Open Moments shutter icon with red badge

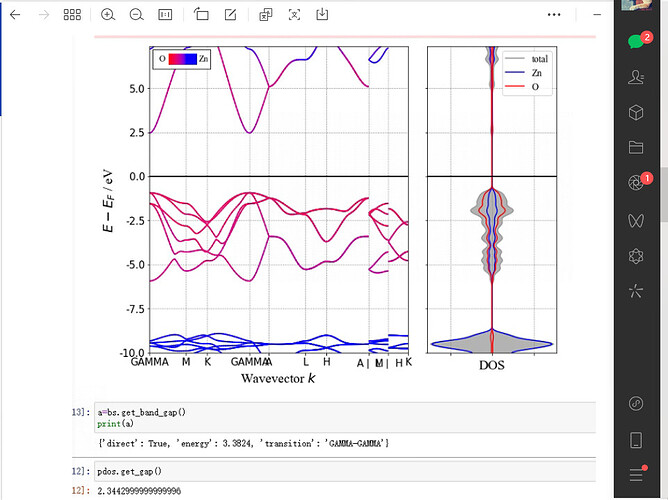635,183
